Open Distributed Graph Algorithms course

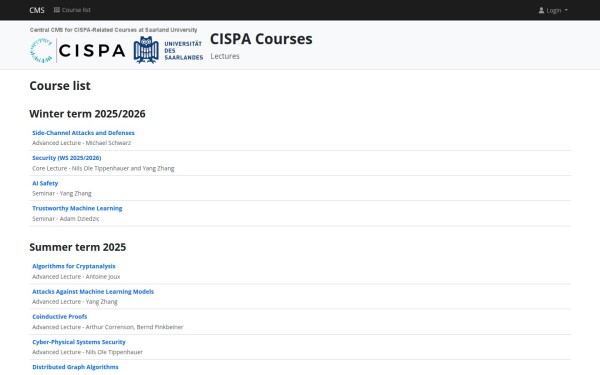point(75,367)
